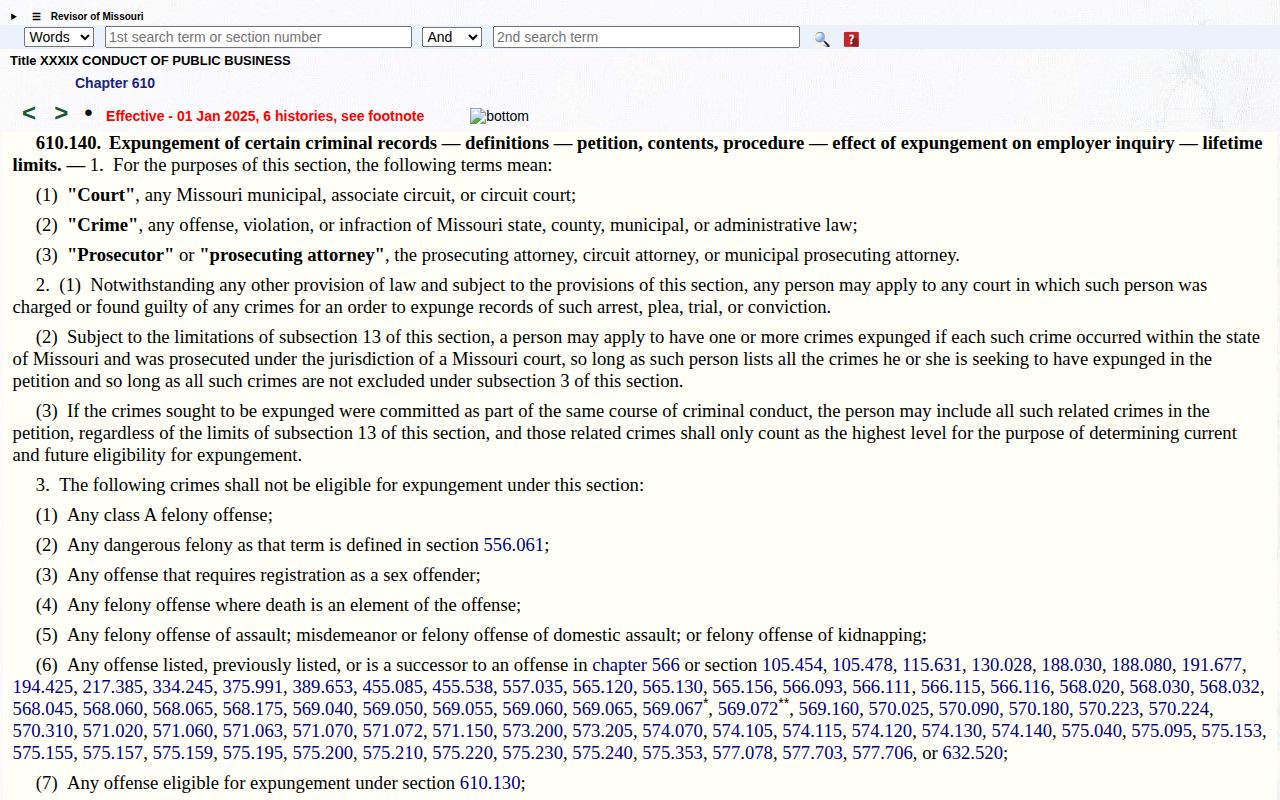Open the And operator dropdown

[x=452, y=37]
